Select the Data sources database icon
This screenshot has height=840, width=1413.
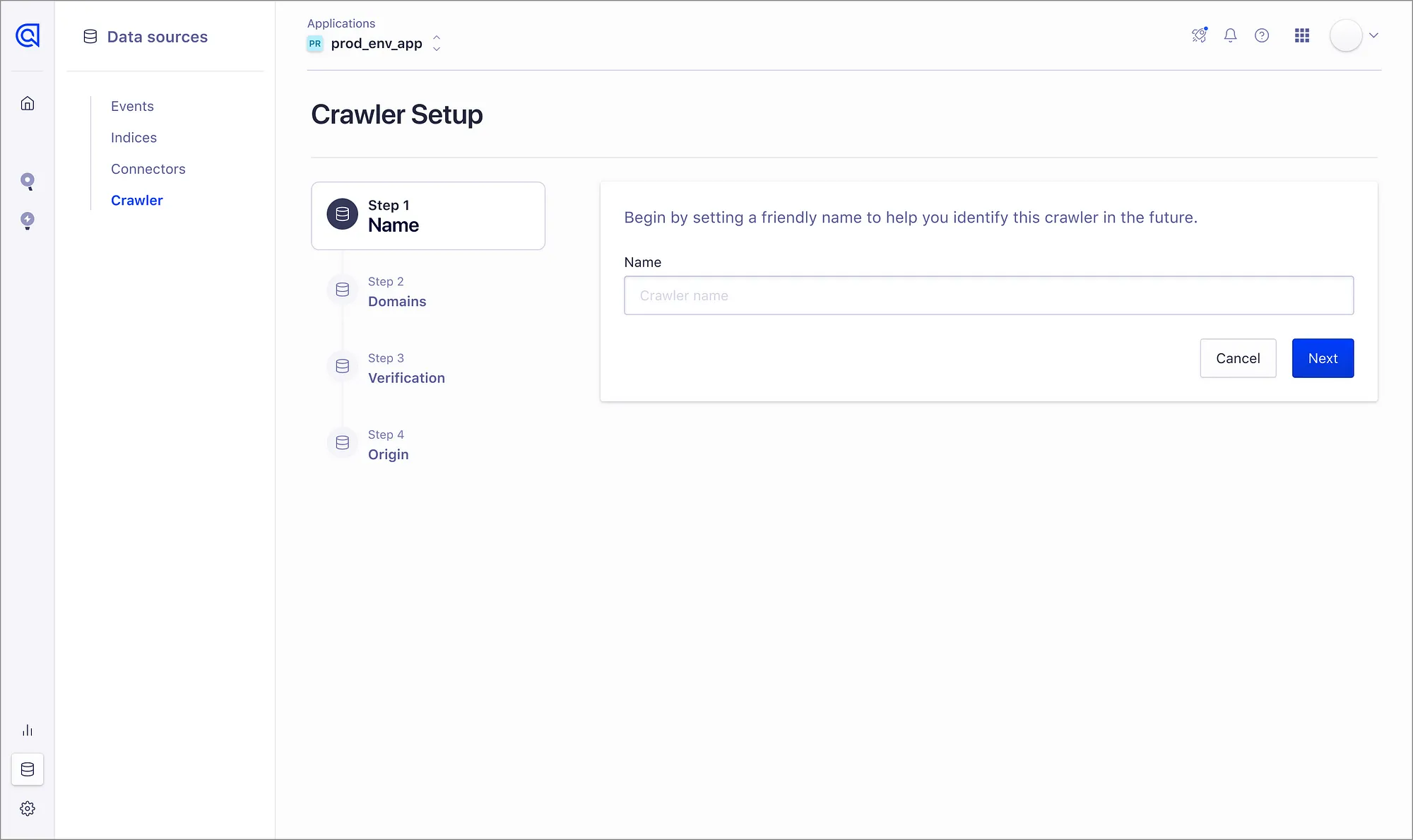28,769
